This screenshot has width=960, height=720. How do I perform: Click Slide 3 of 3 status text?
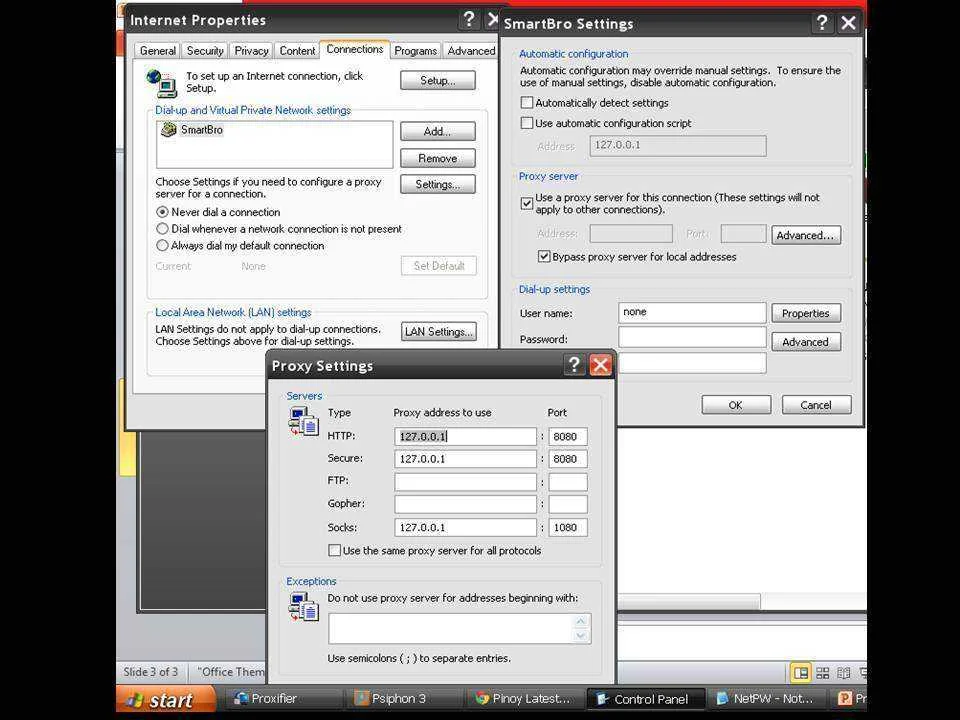tap(151, 672)
